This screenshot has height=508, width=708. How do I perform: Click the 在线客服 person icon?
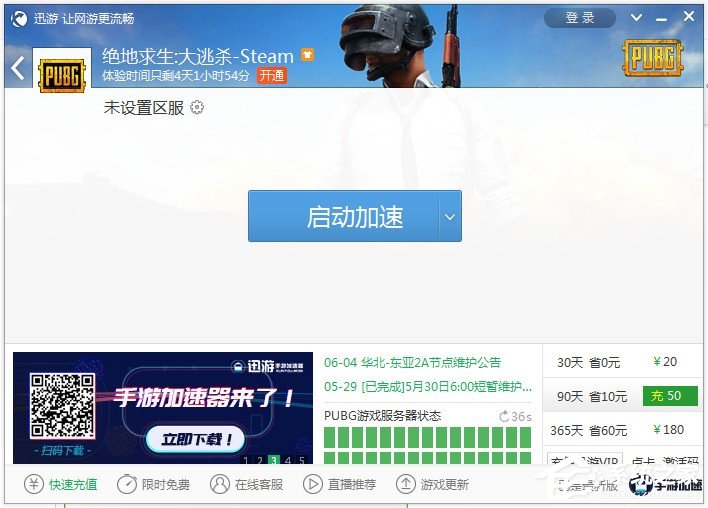pyautogui.click(x=220, y=485)
